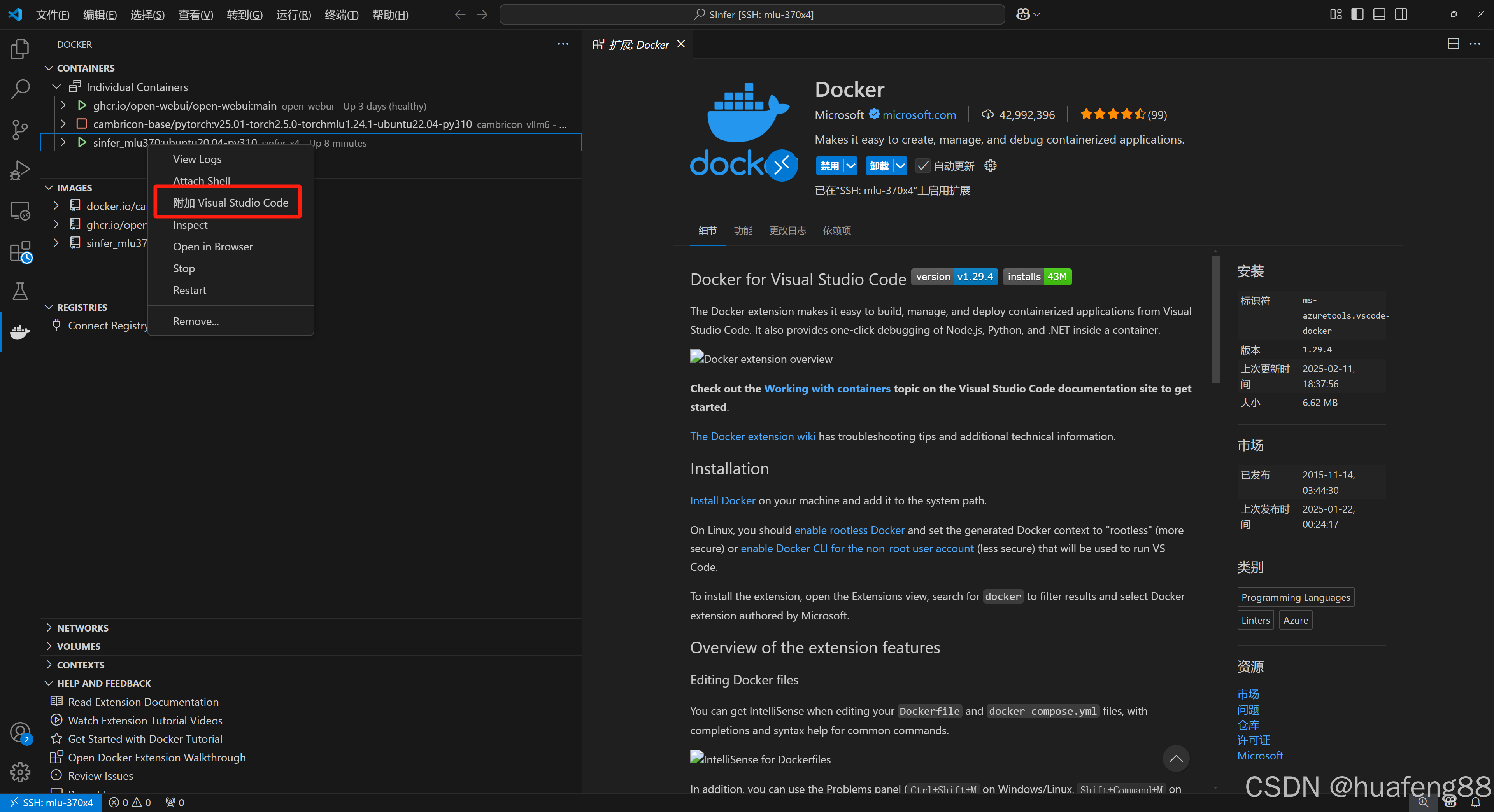Viewport: 1494px width, 812px height.
Task: Open The Docker extension wiki link
Action: click(x=752, y=436)
